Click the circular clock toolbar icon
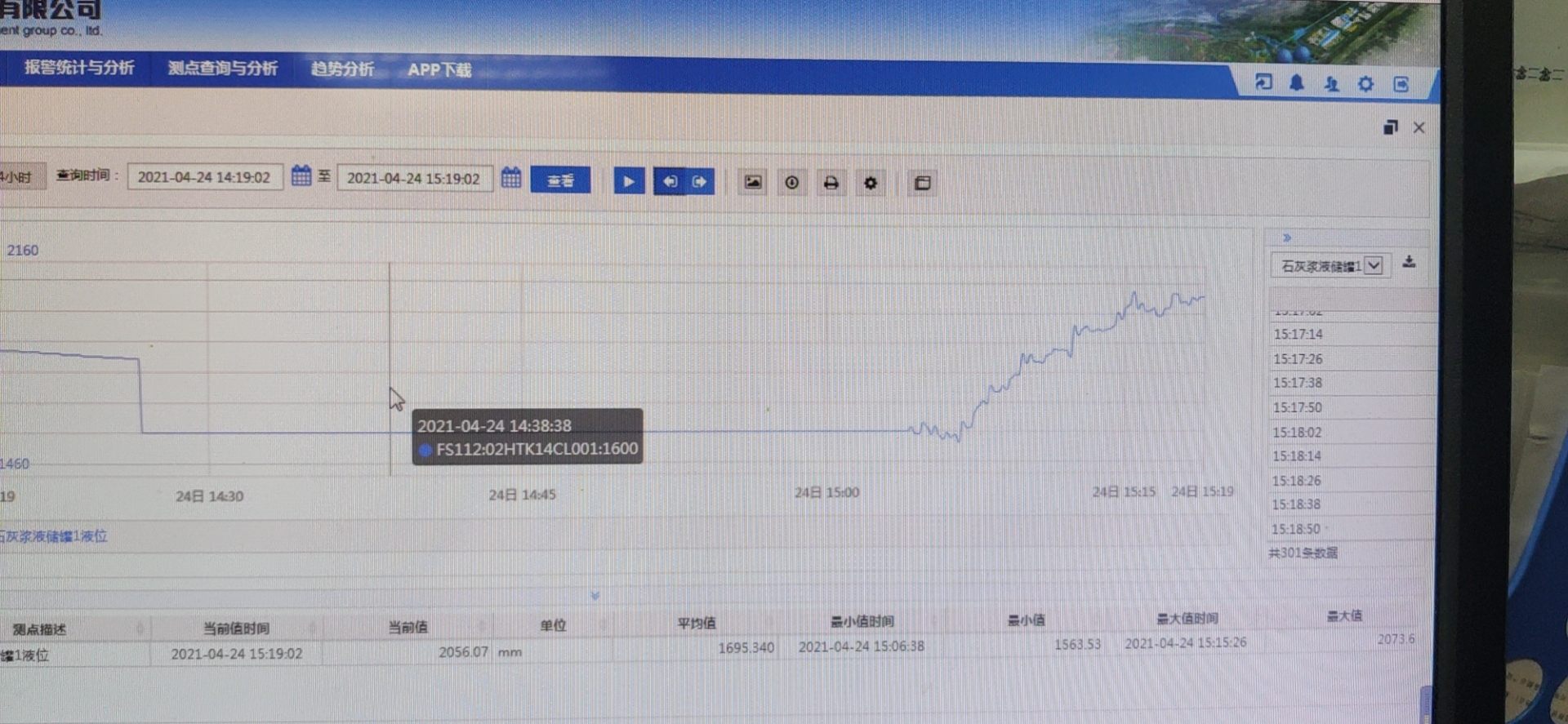1568x724 pixels. click(x=791, y=183)
